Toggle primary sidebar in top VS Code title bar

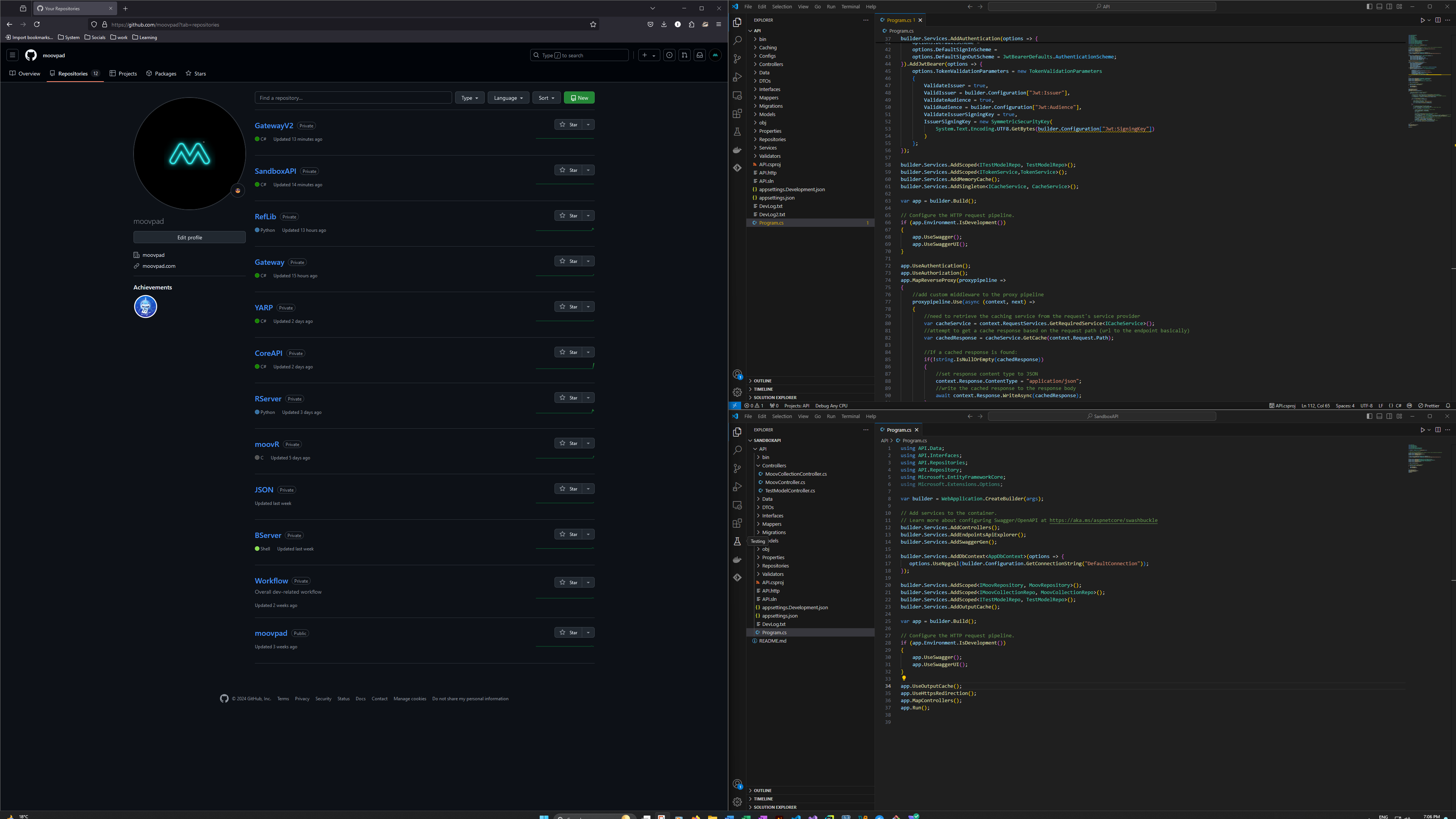pyautogui.click(x=1369, y=7)
